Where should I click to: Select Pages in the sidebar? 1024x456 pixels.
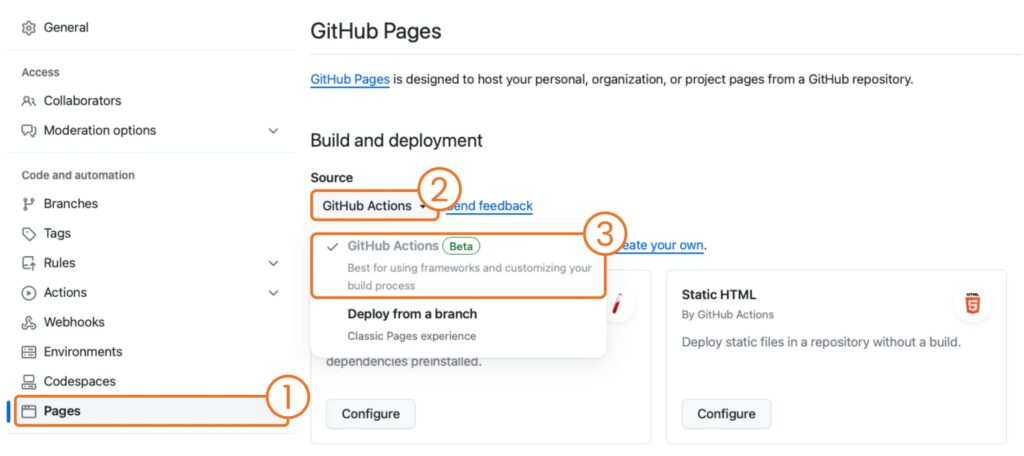tap(151, 412)
